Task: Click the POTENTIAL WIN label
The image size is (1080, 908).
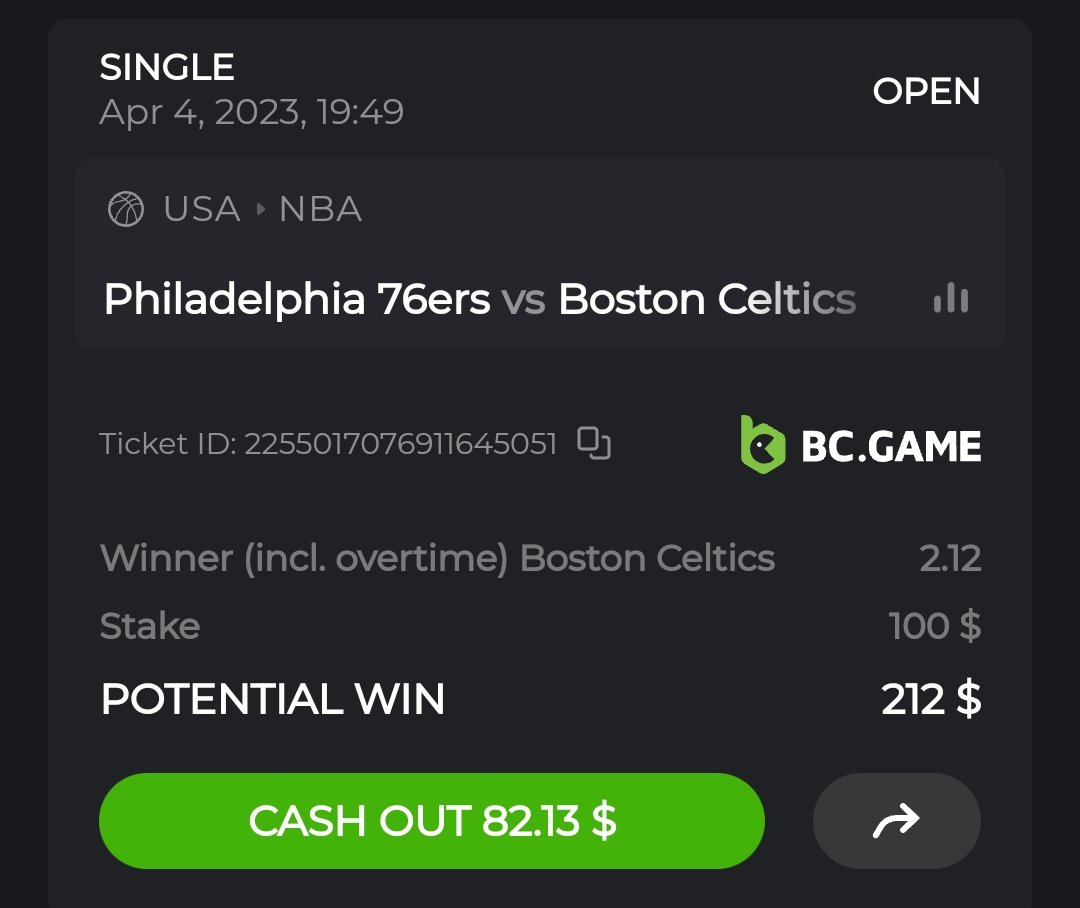Action: tap(273, 700)
